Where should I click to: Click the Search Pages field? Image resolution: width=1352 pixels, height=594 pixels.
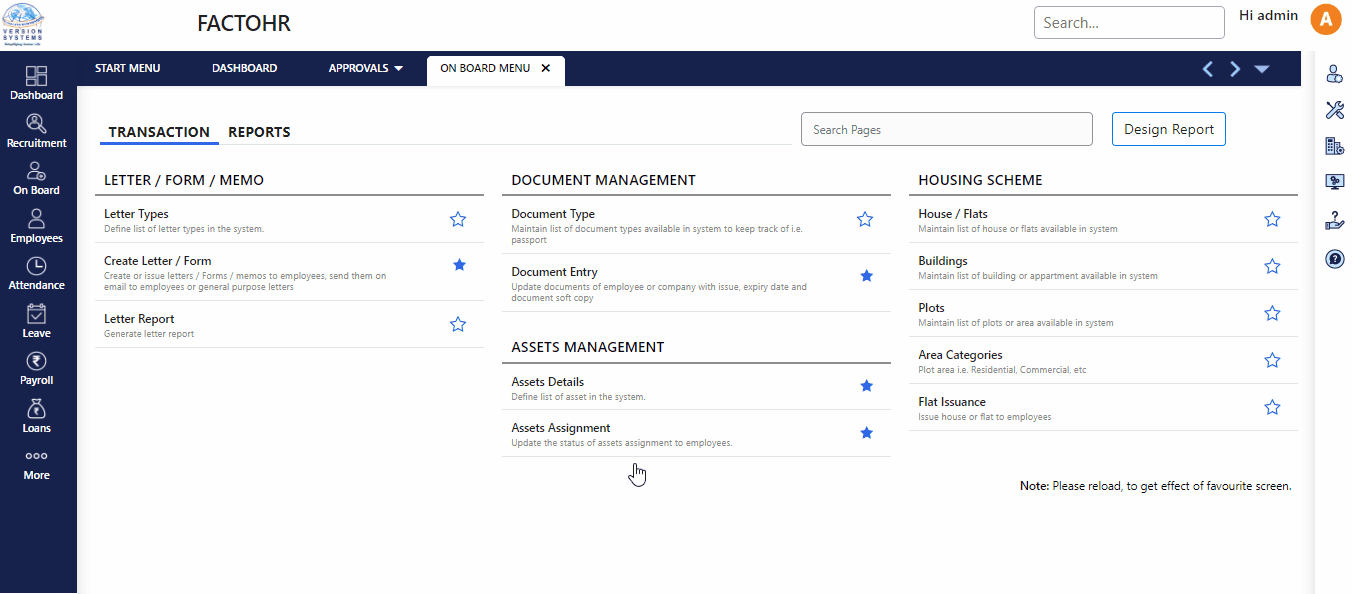click(x=946, y=129)
